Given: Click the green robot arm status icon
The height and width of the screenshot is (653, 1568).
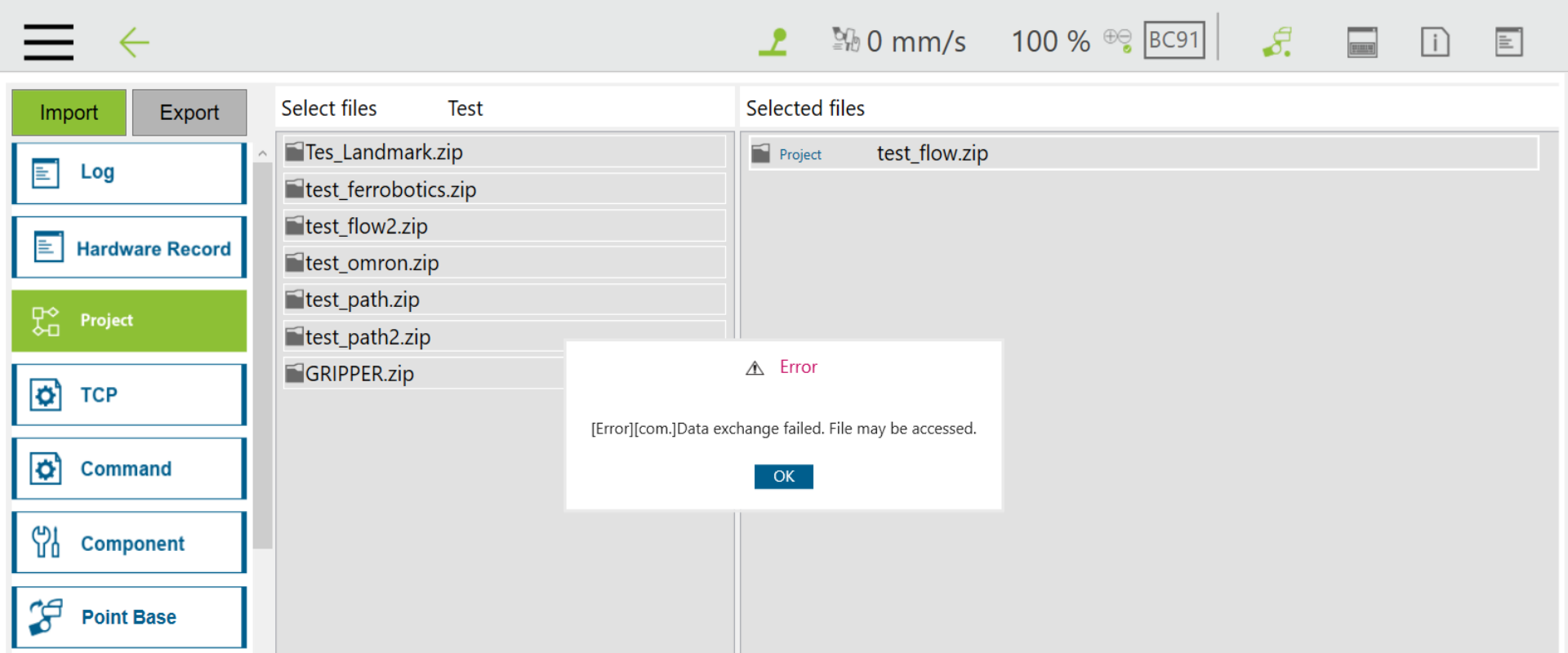Looking at the screenshot, I should pyautogui.click(x=773, y=42).
